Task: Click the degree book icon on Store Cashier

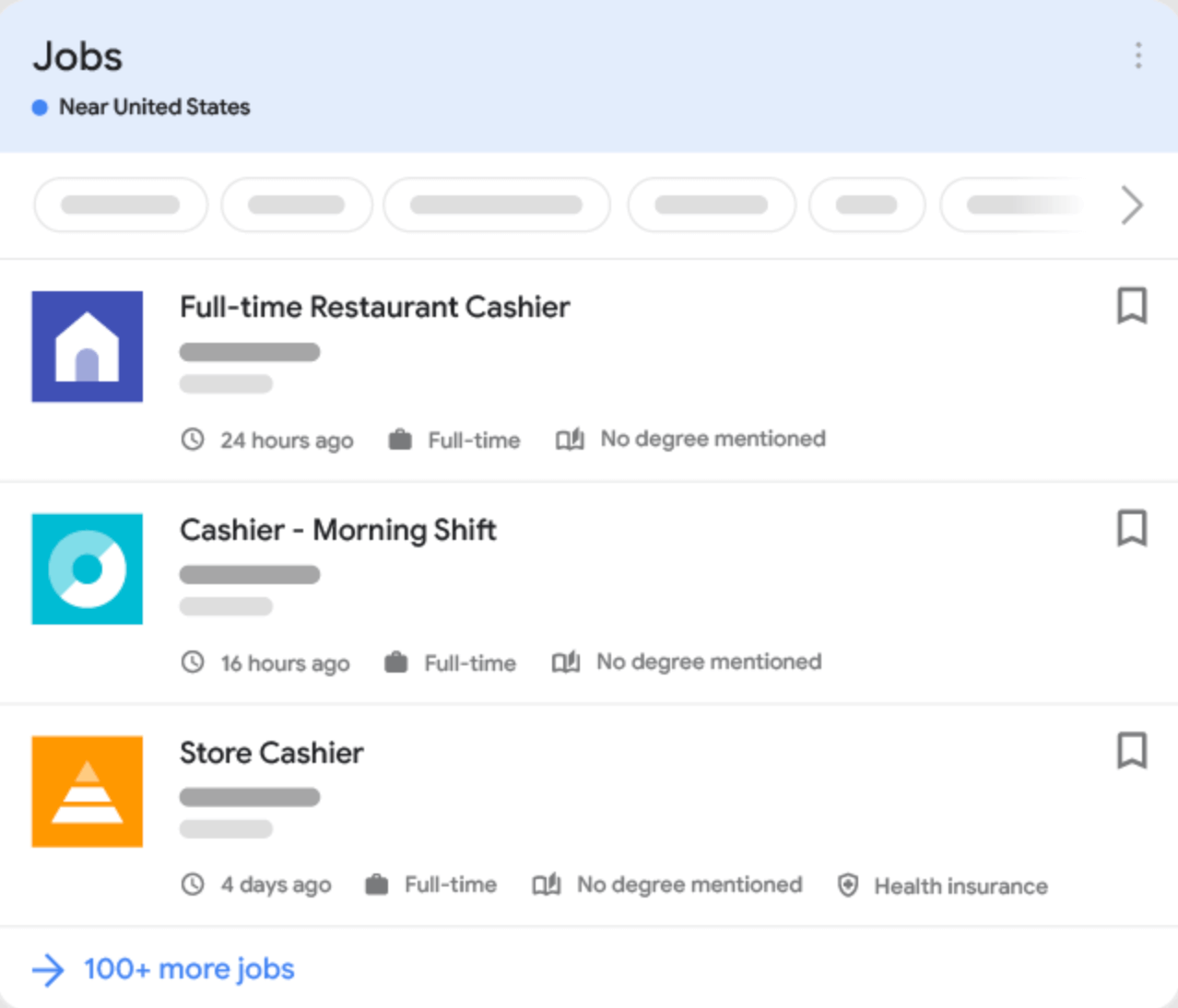Action: [547, 885]
